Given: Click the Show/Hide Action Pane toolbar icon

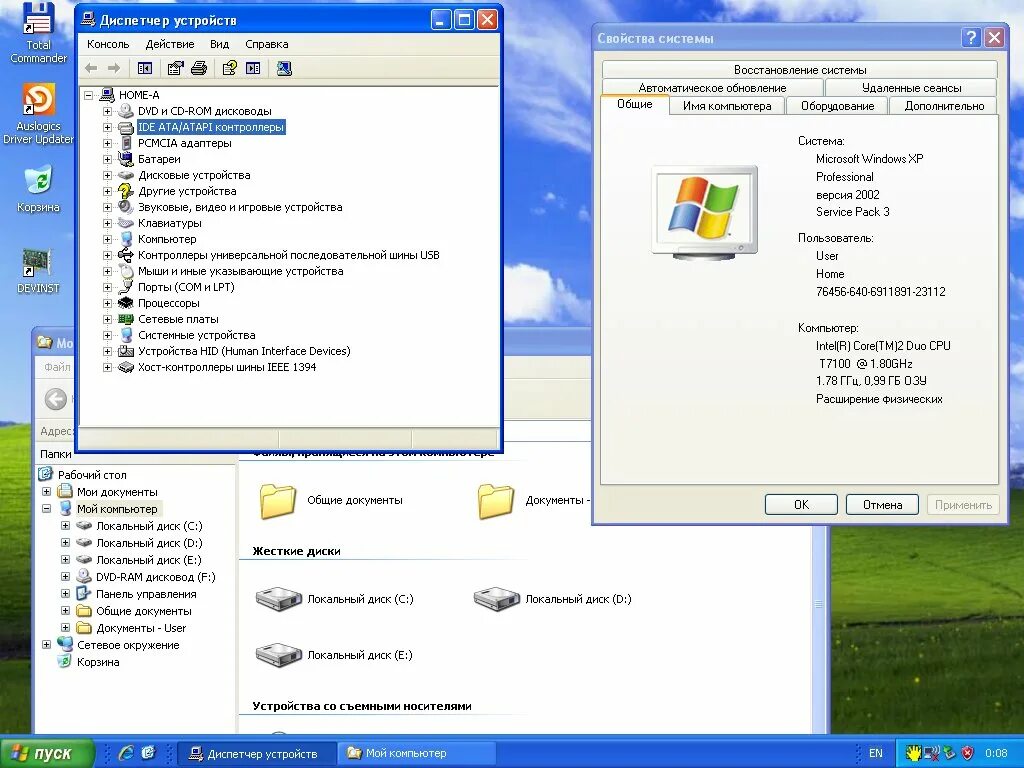Looking at the screenshot, I should [x=253, y=68].
